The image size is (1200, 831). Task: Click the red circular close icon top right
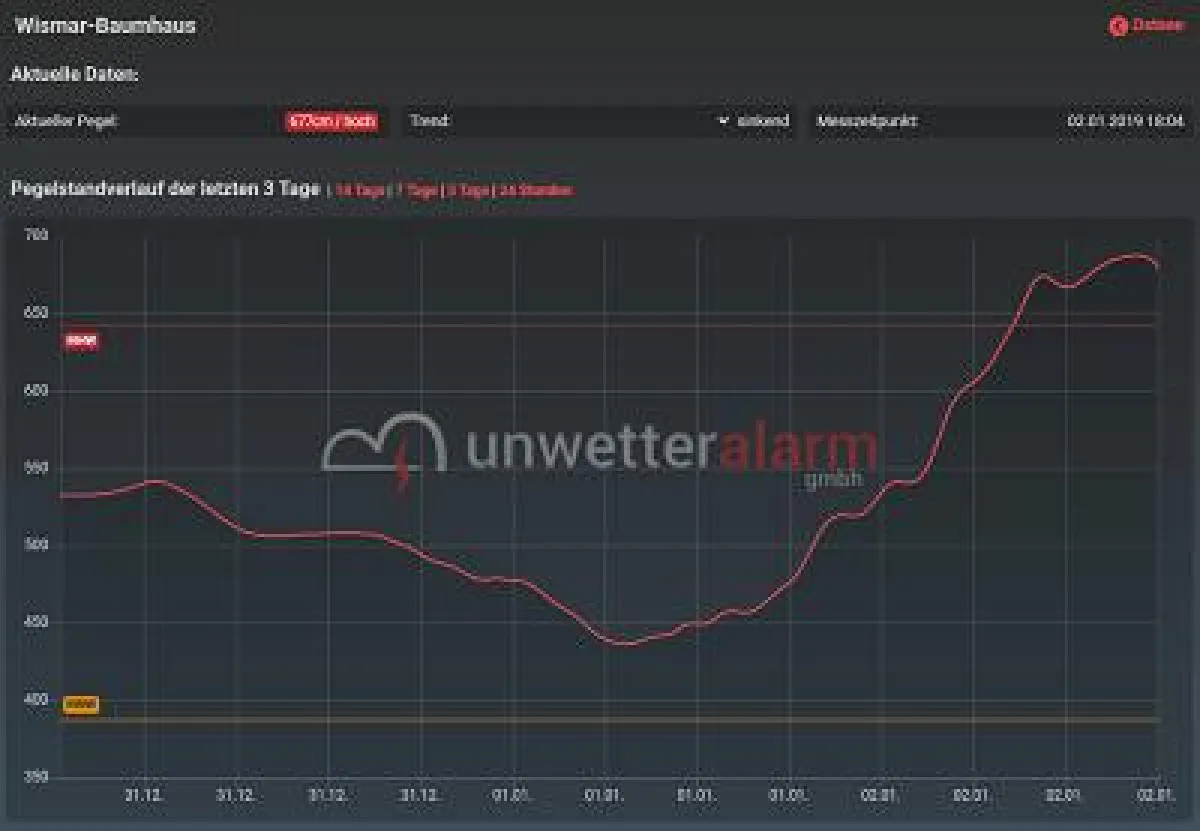click(x=1118, y=26)
